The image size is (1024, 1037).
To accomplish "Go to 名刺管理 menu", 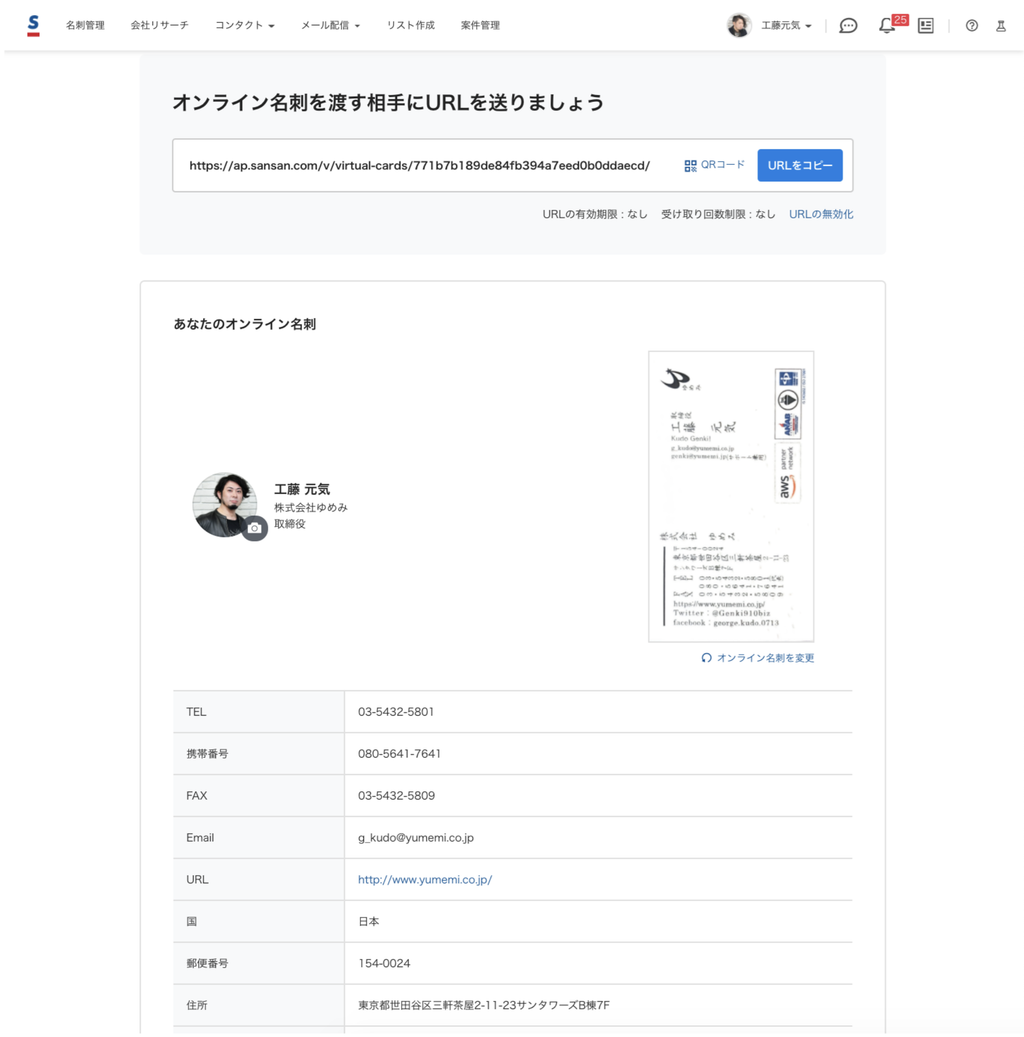I will pos(85,25).
